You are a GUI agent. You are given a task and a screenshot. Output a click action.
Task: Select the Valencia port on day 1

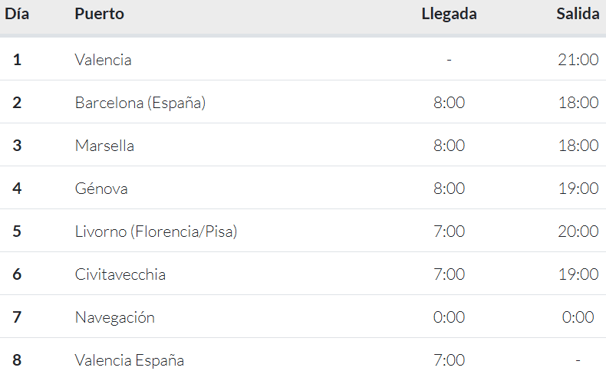coord(103,60)
